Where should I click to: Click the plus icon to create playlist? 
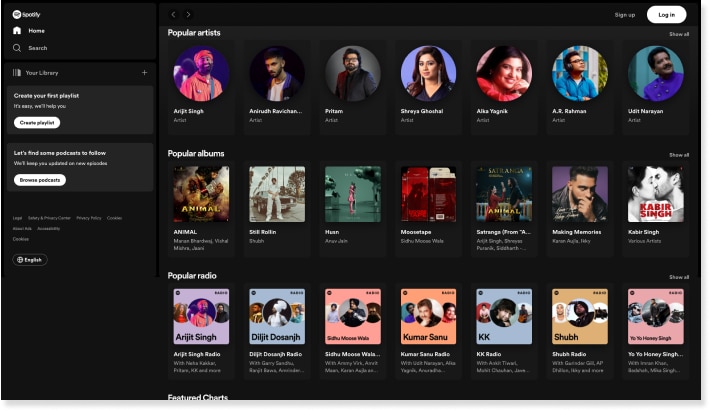click(144, 72)
